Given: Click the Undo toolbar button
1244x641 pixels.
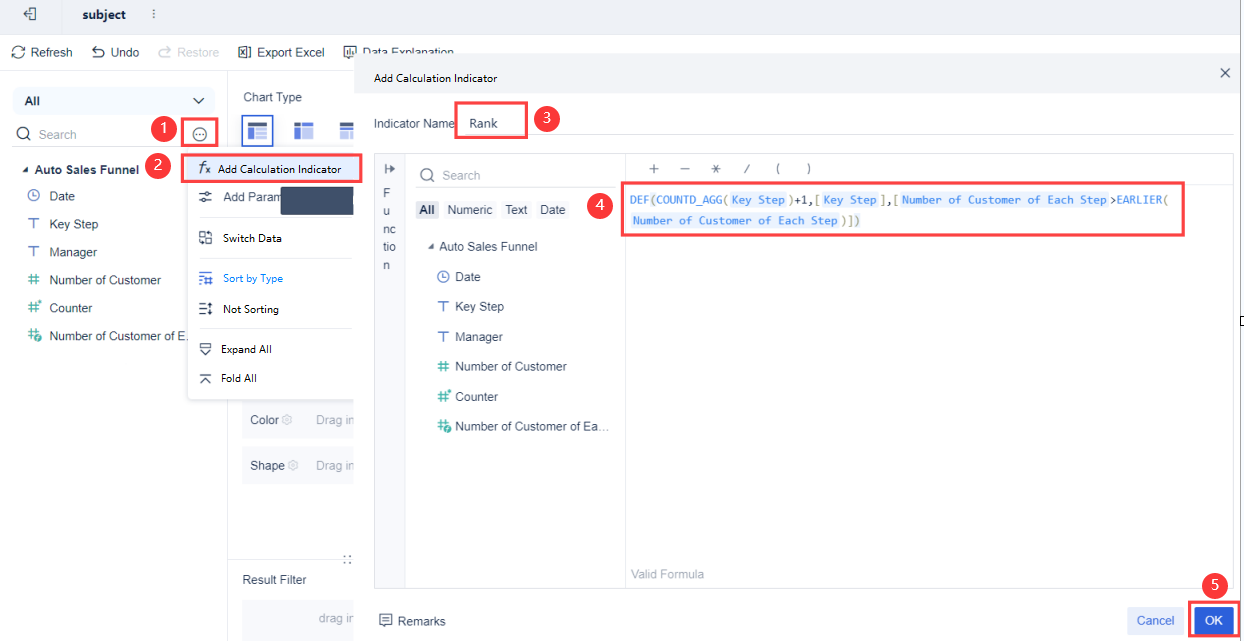Looking at the screenshot, I should [x=116, y=52].
